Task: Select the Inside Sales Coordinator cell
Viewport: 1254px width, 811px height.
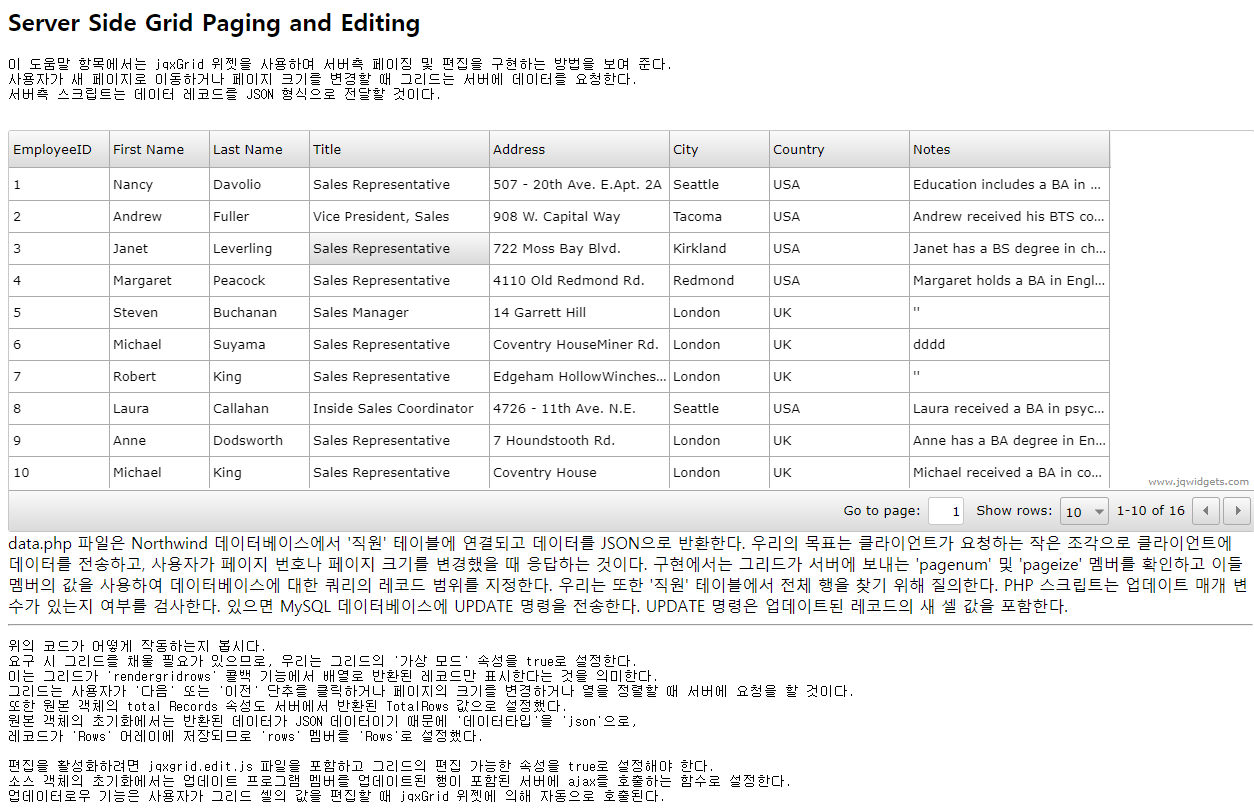Action: click(399, 409)
